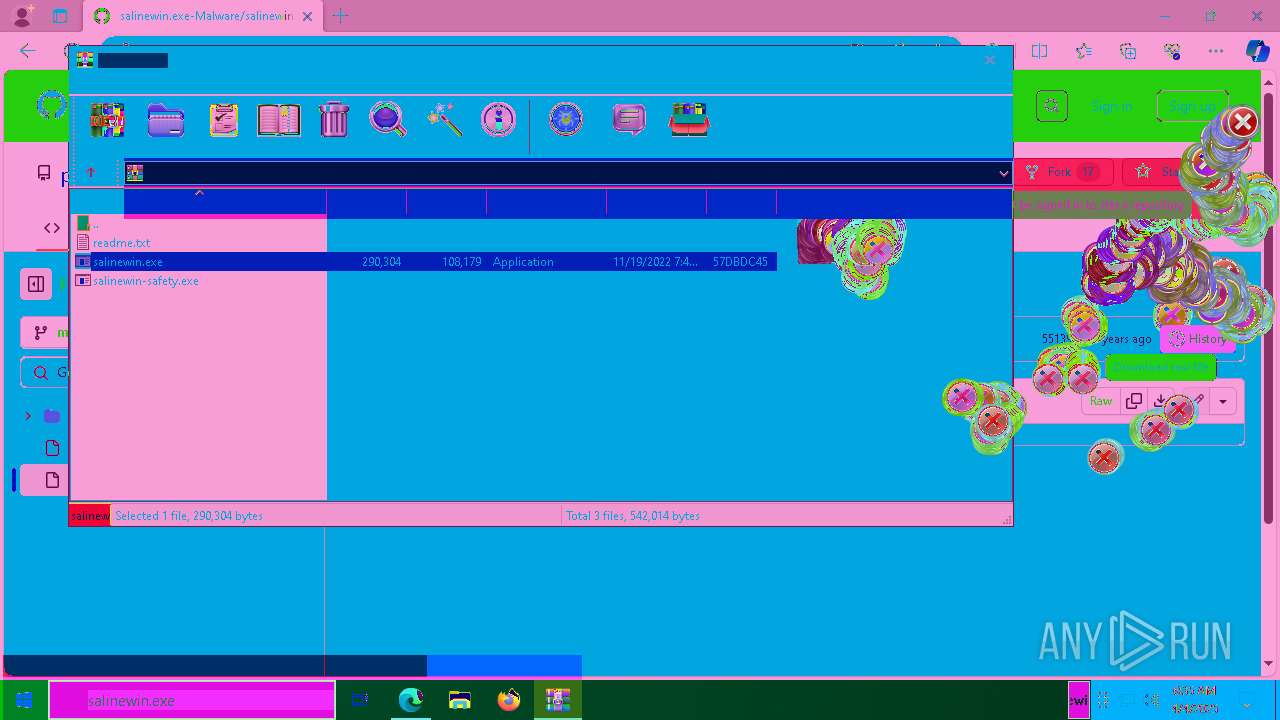The width and height of the screenshot is (1280, 720).
Task: Go back in the Edge browser
Action: point(28,51)
